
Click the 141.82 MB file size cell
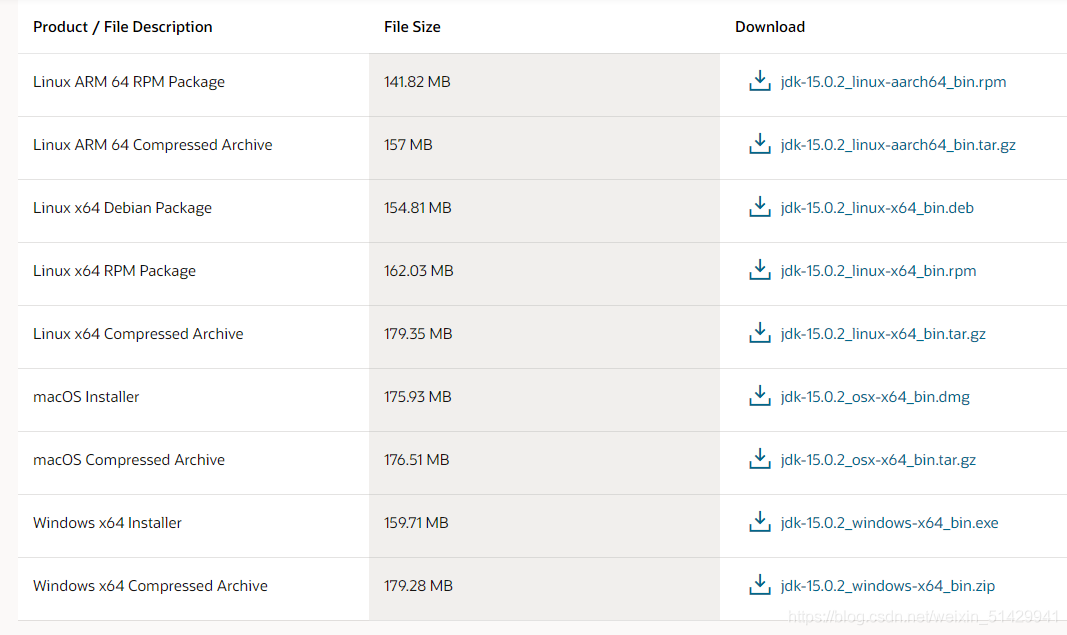click(544, 85)
